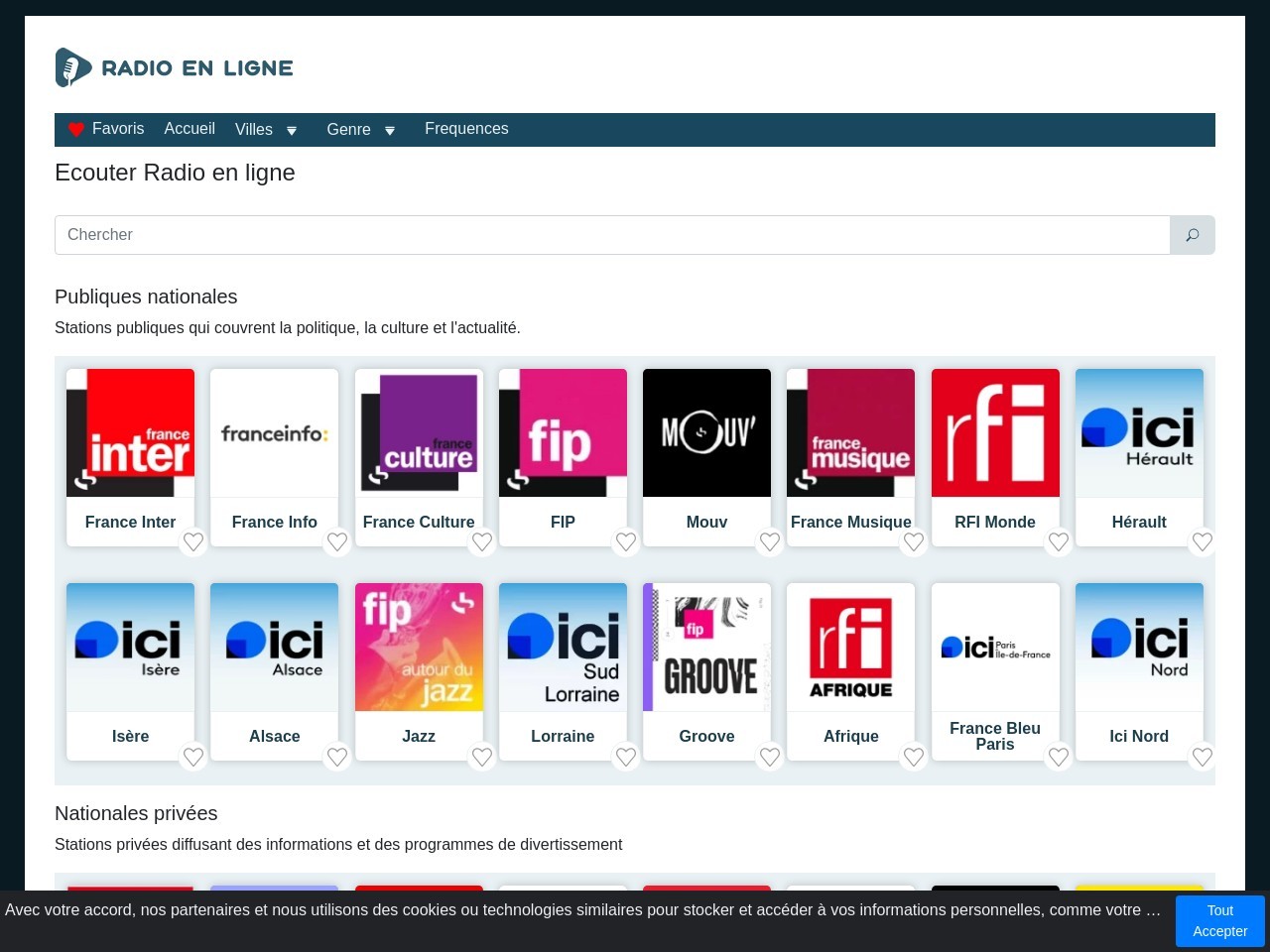Expand the Genre dropdown menu
Image resolution: width=1270 pixels, height=952 pixels.
coord(361,130)
